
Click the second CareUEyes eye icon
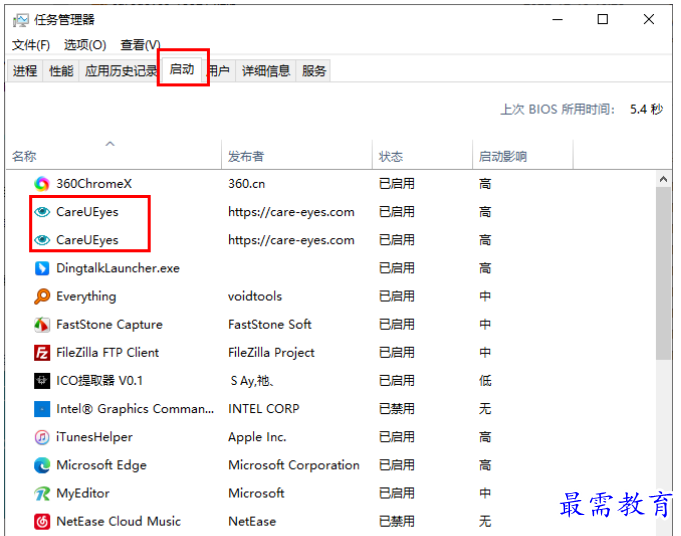(42, 240)
